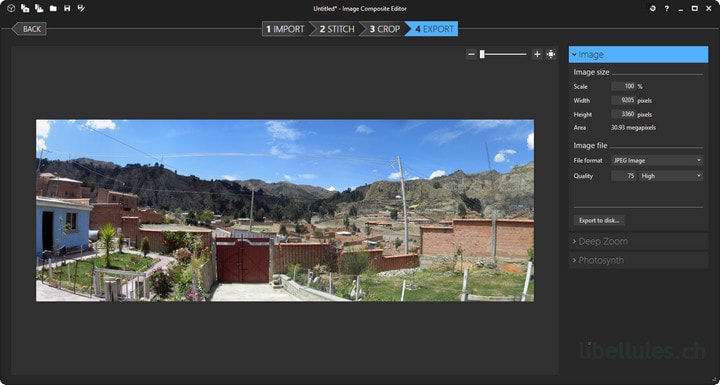The width and height of the screenshot is (720, 385).
Task: Expand the Deep Zoom section
Action: pyautogui.click(x=638, y=241)
